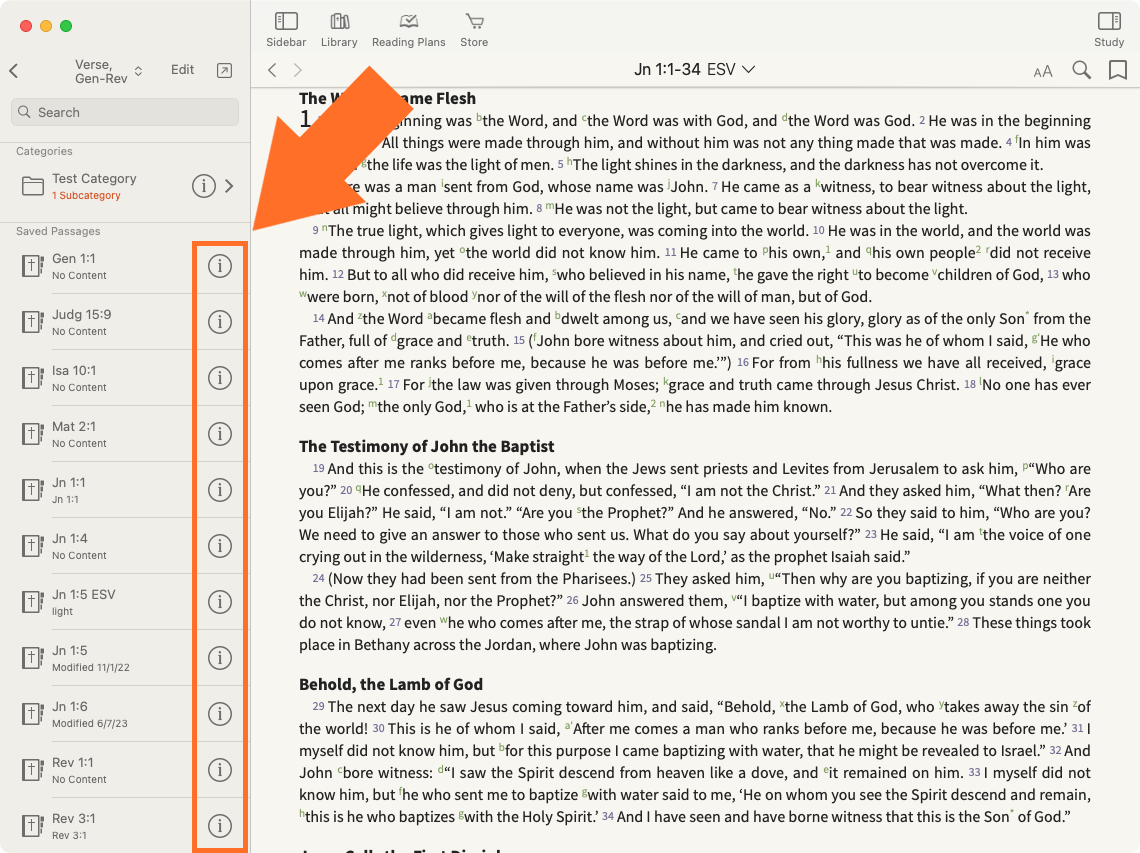
Task: Show info for Jn 1:5 Modified 11/1/22
Action: (220, 658)
